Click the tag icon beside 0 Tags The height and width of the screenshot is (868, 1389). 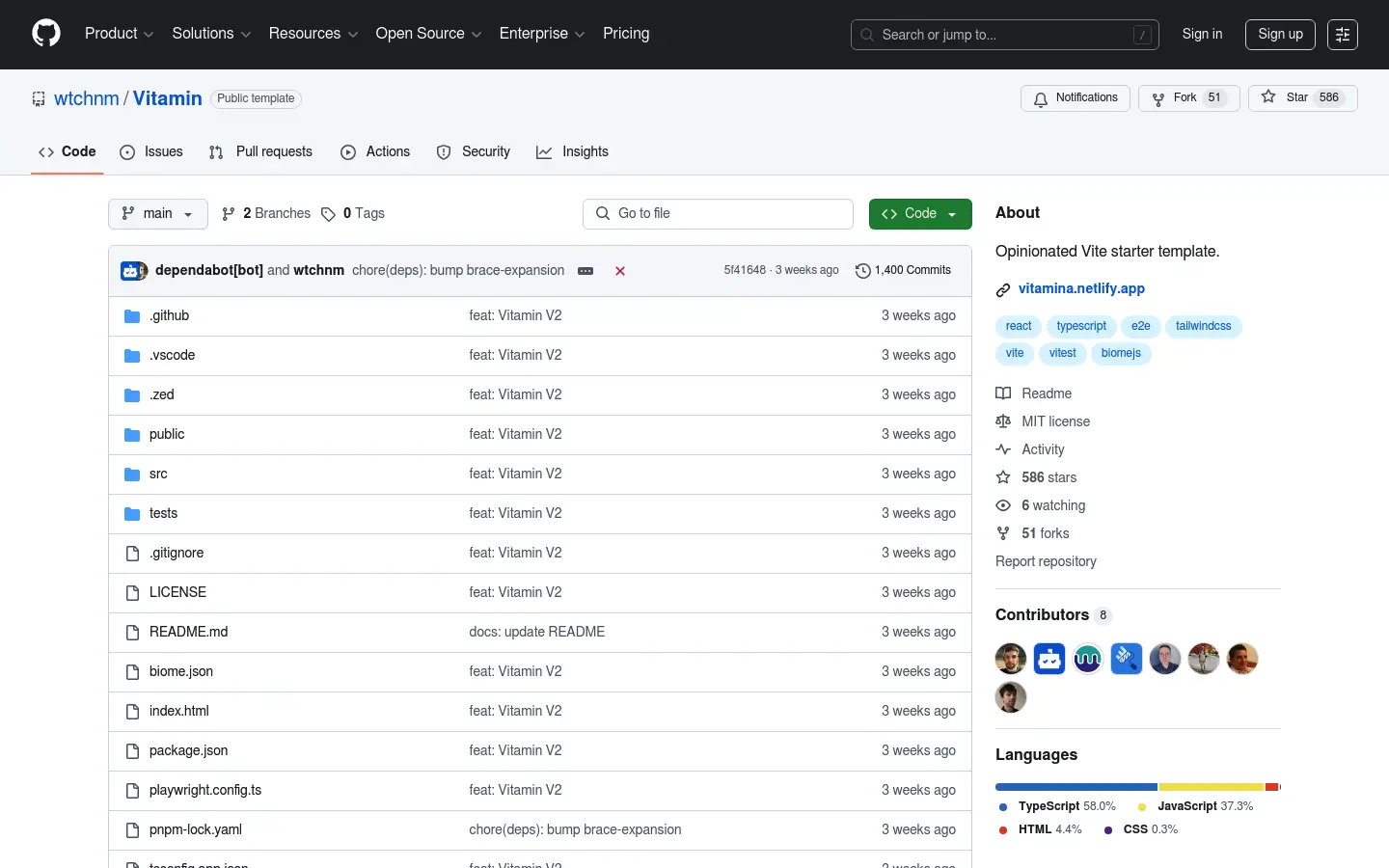[x=328, y=214]
